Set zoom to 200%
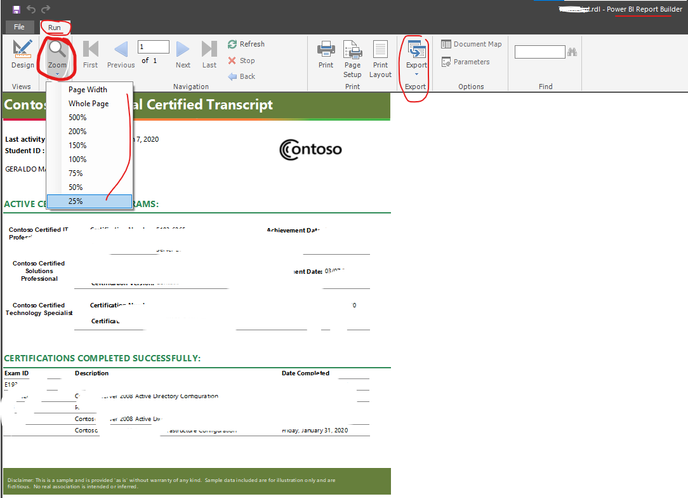This screenshot has width=688, height=498. click(x=90, y=131)
